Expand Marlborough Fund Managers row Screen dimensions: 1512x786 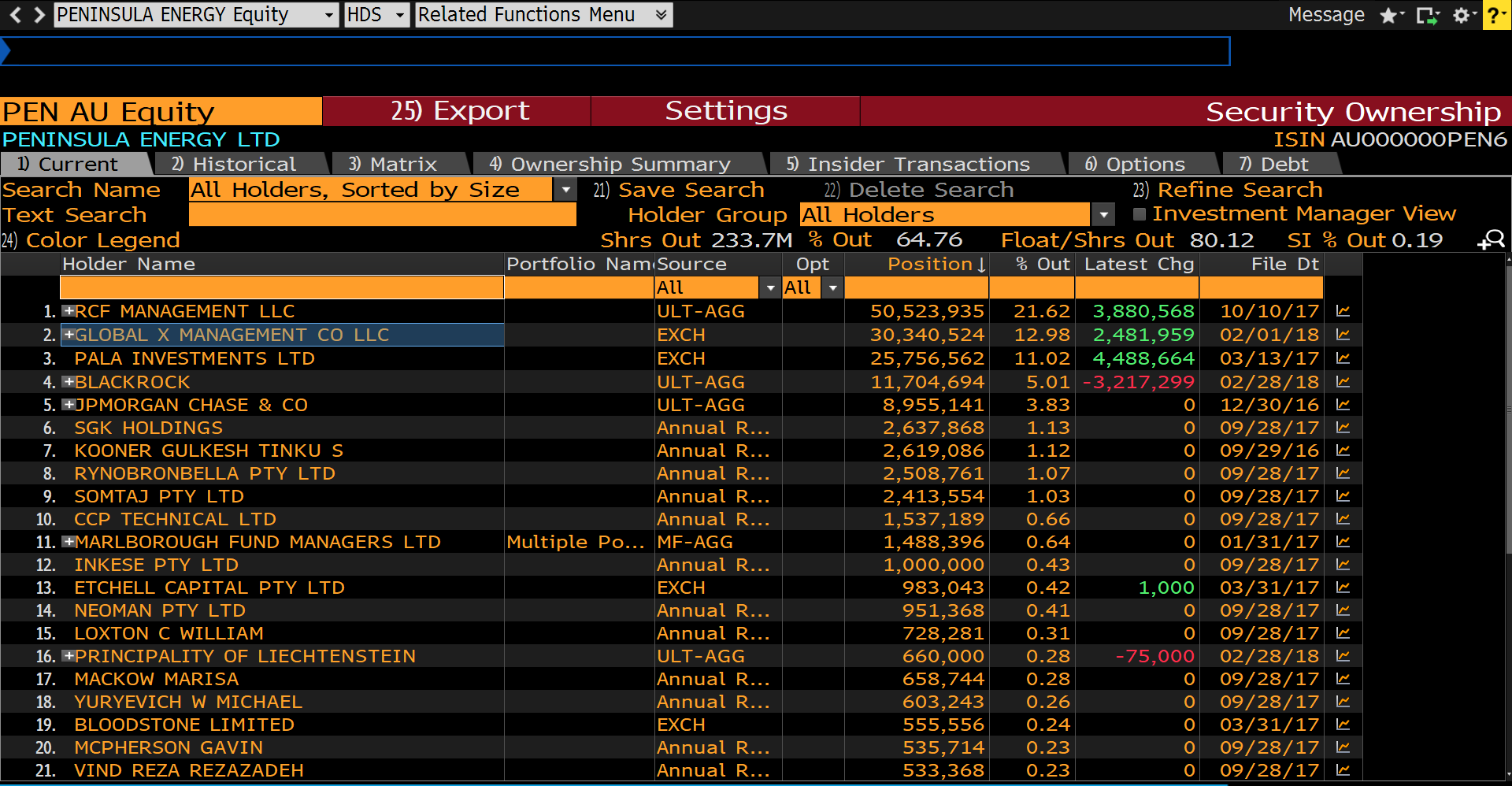(69, 542)
